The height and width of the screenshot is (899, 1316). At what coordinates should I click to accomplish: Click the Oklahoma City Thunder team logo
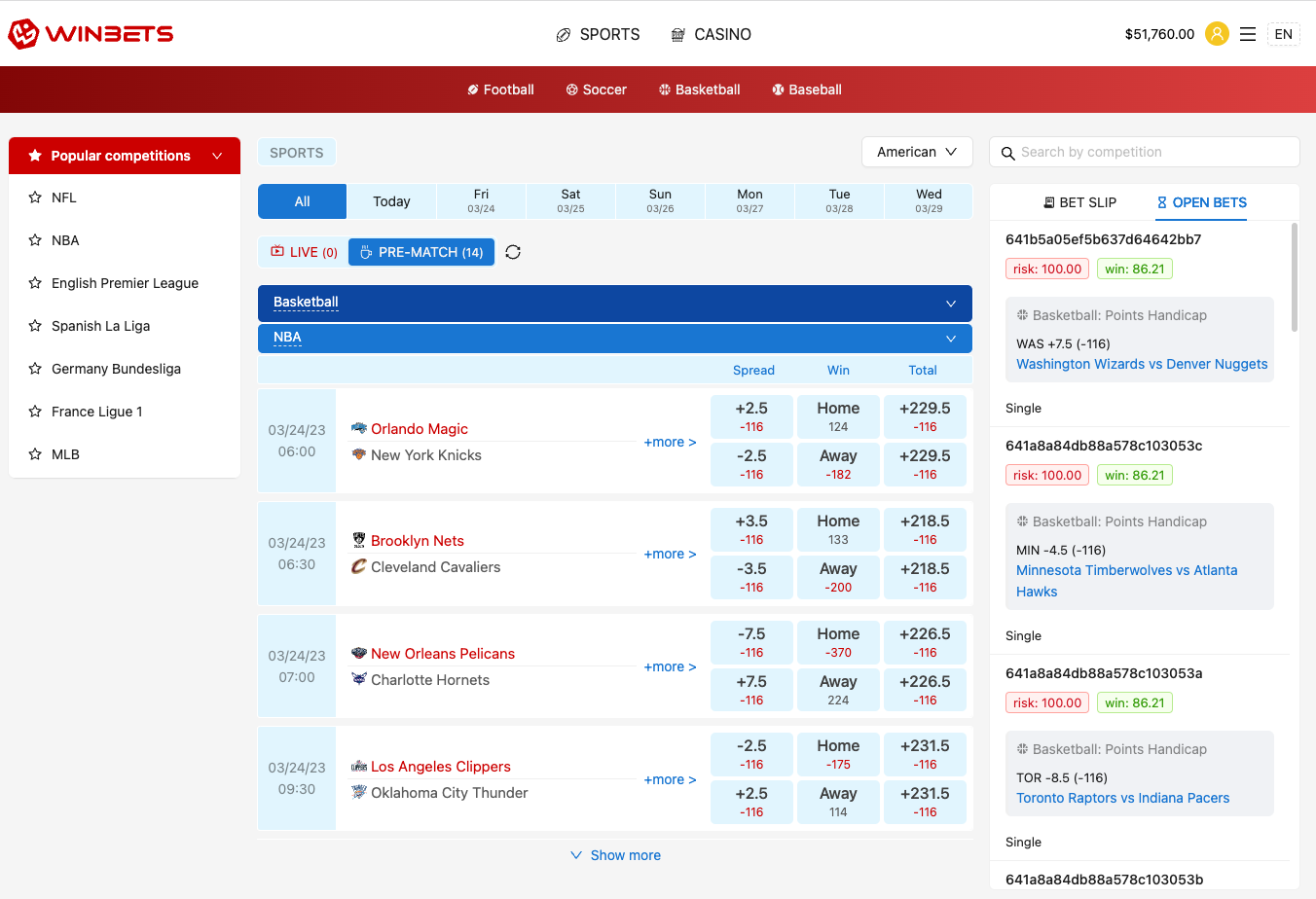click(x=359, y=792)
